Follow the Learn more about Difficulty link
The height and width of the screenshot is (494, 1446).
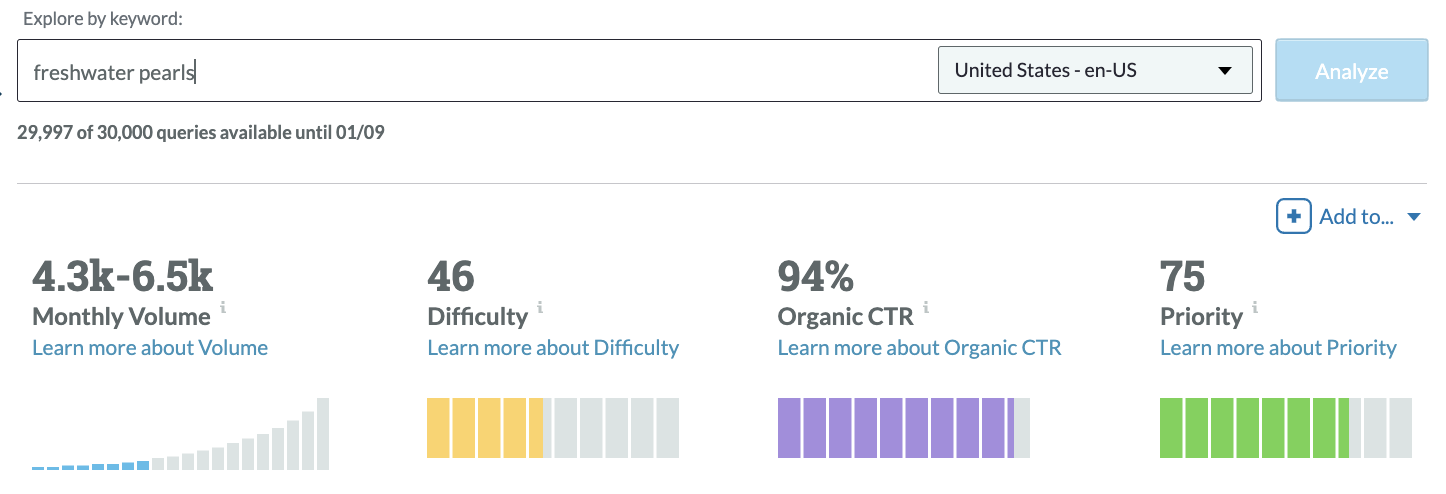coord(553,348)
